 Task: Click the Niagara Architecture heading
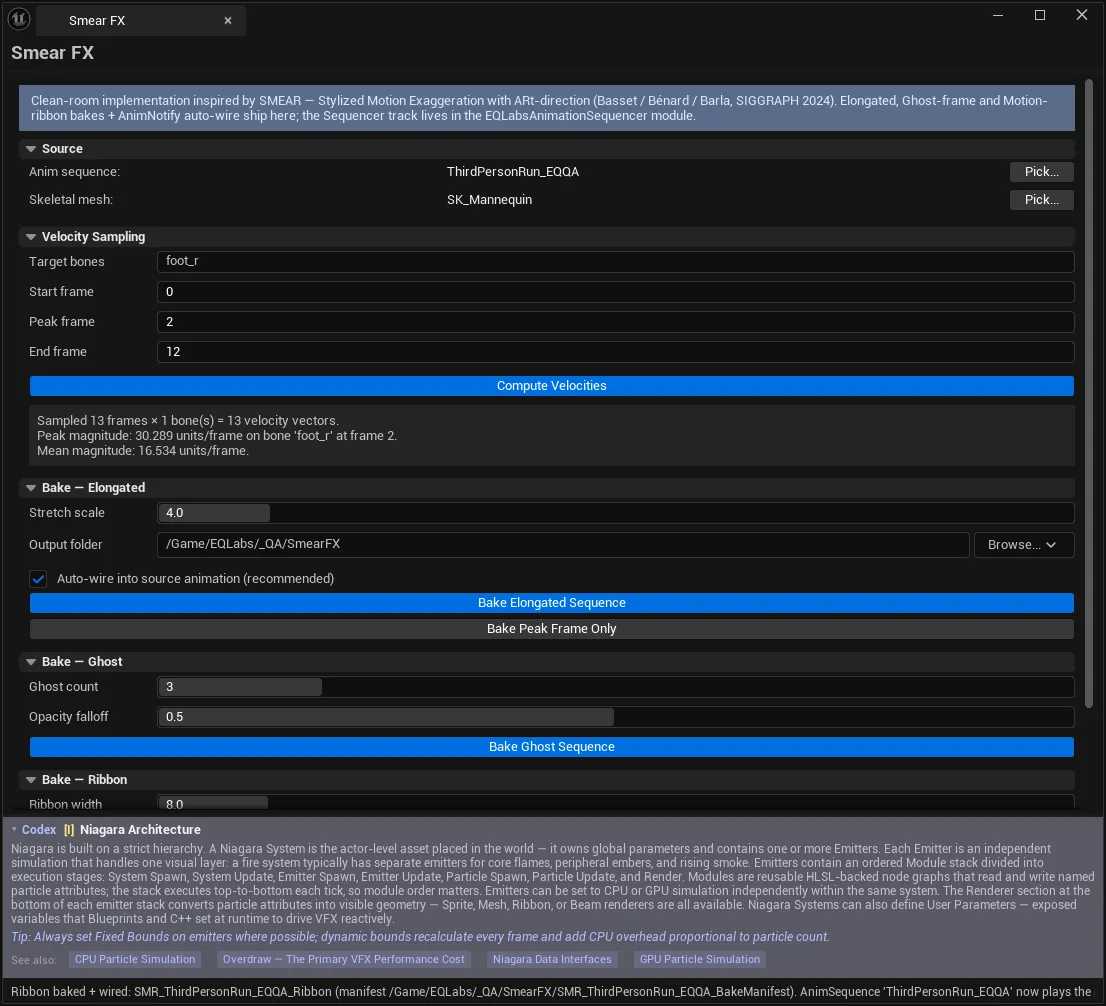[140, 830]
